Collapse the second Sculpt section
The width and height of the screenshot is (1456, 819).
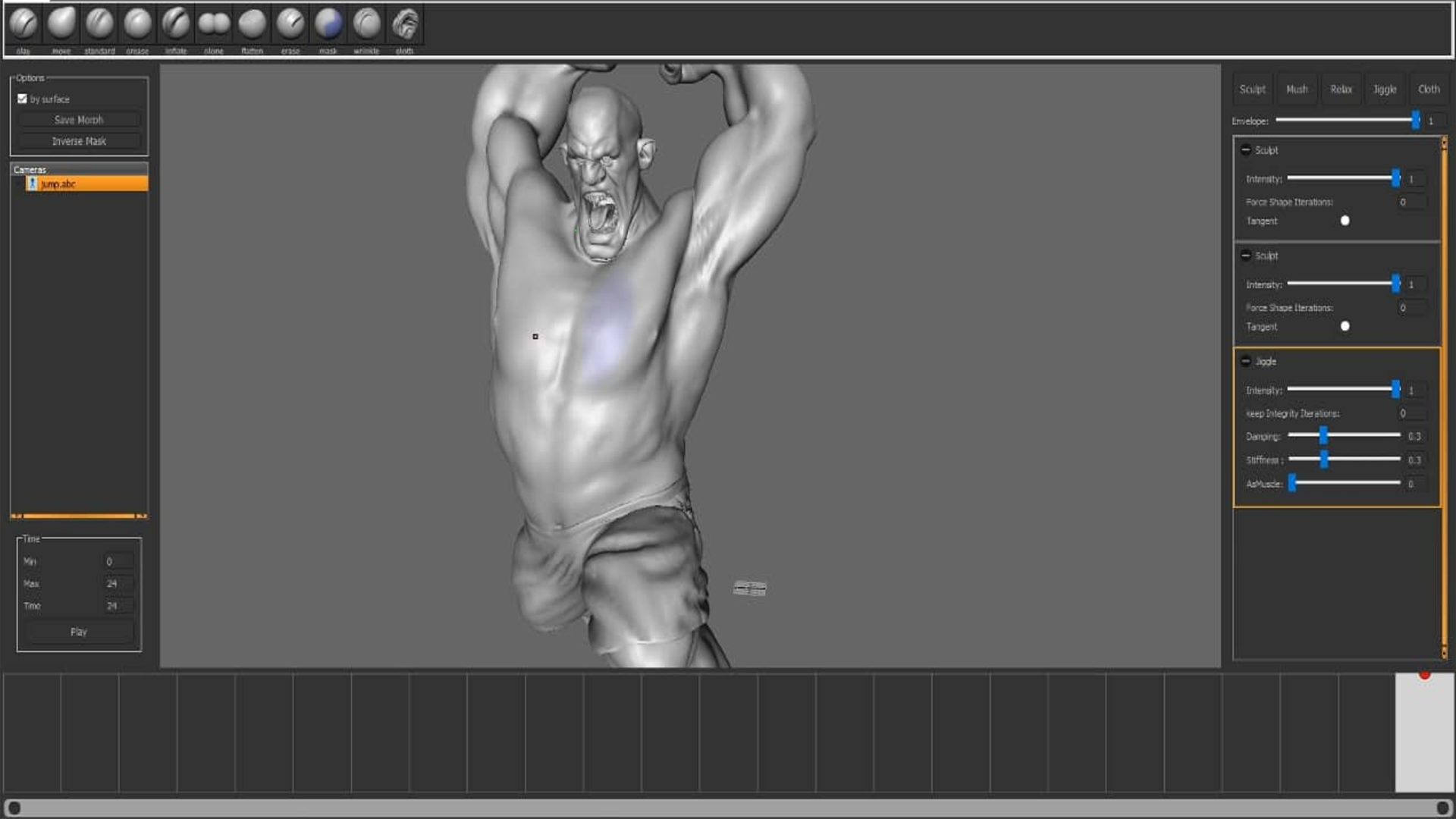(x=1246, y=256)
